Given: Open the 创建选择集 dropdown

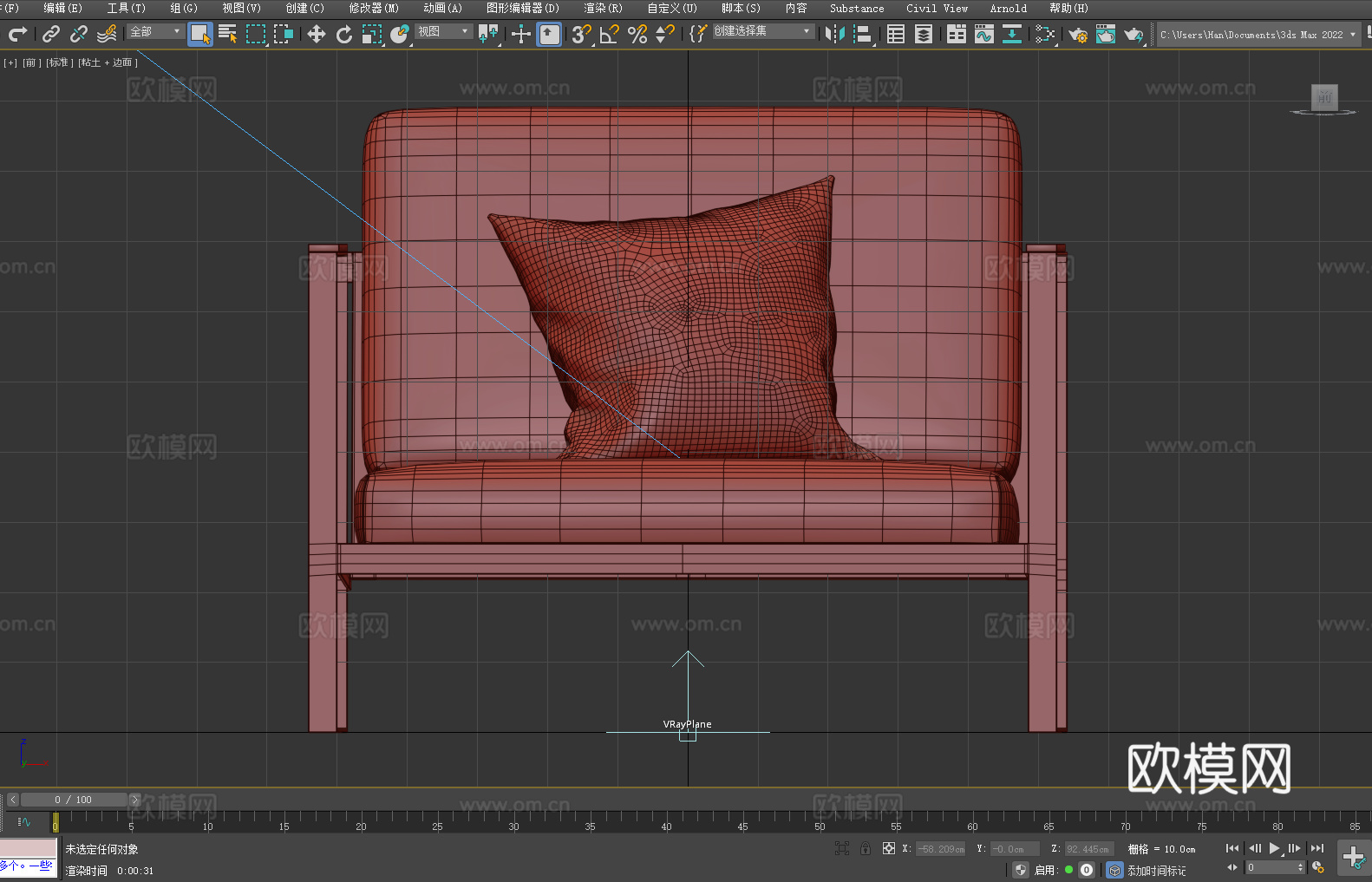Looking at the screenshot, I should tap(763, 31).
